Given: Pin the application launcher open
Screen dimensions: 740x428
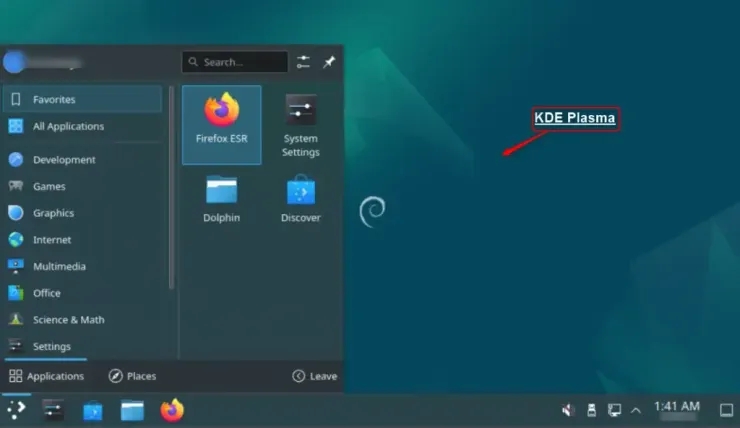Looking at the screenshot, I should (329, 62).
